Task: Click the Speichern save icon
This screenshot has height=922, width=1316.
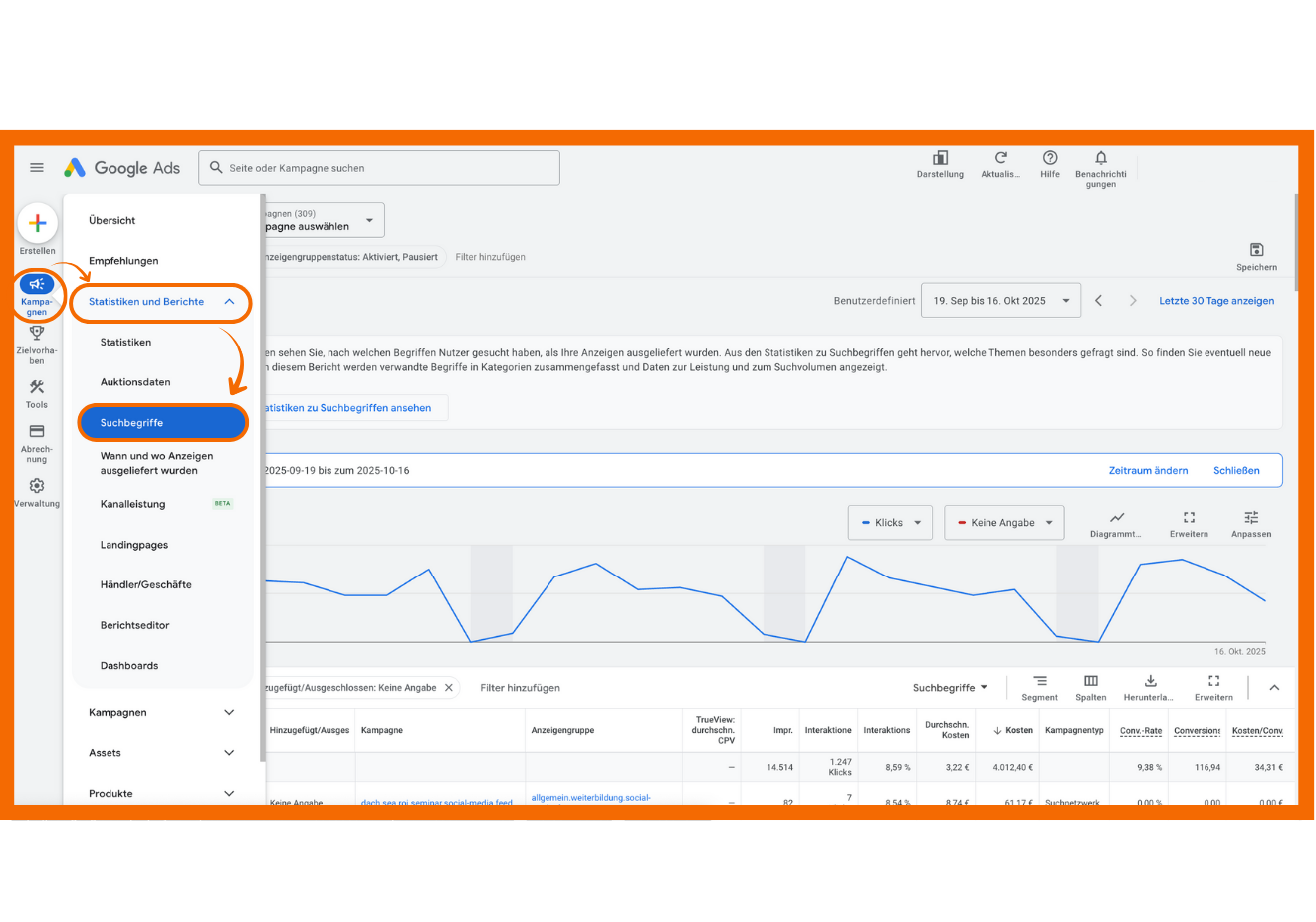Action: pyautogui.click(x=1256, y=250)
